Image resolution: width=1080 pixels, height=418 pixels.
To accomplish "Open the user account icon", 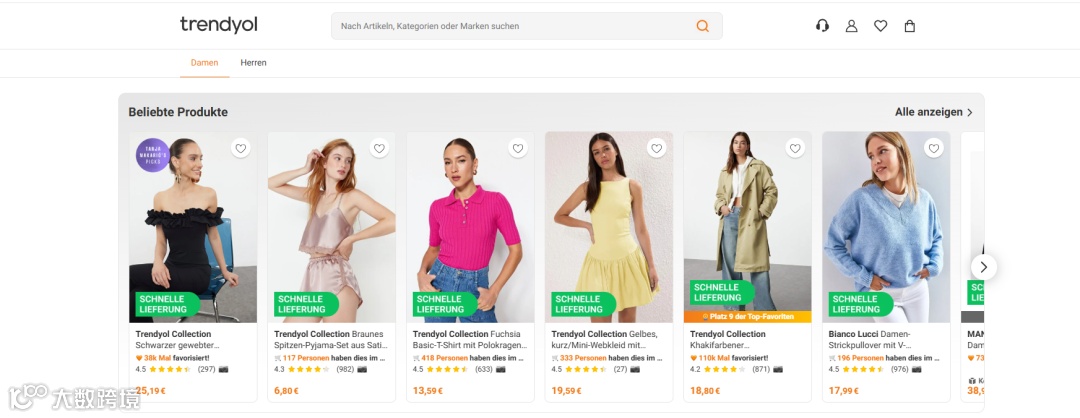I will pyautogui.click(x=851, y=26).
